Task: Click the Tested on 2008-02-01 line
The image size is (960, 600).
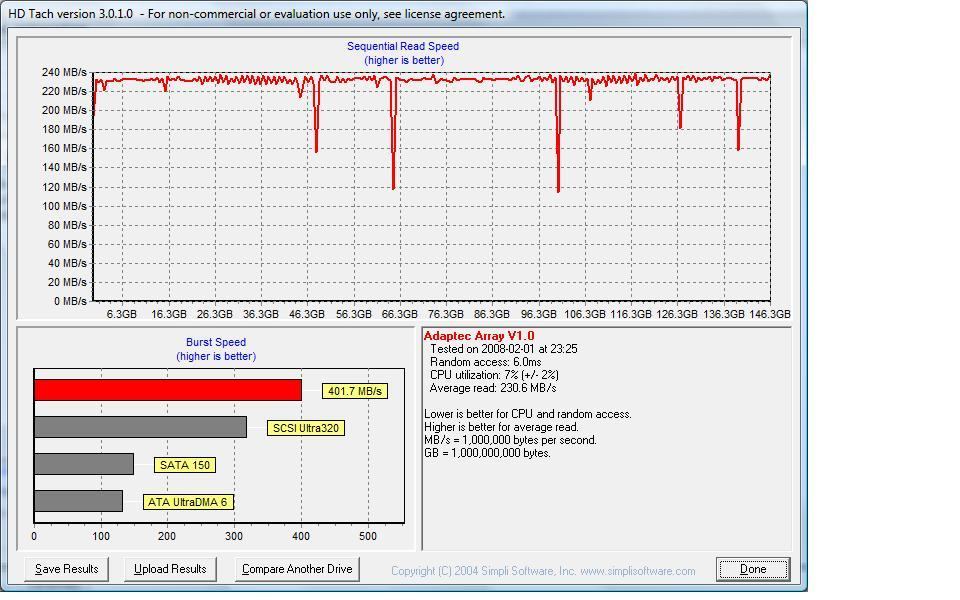Action: point(503,349)
